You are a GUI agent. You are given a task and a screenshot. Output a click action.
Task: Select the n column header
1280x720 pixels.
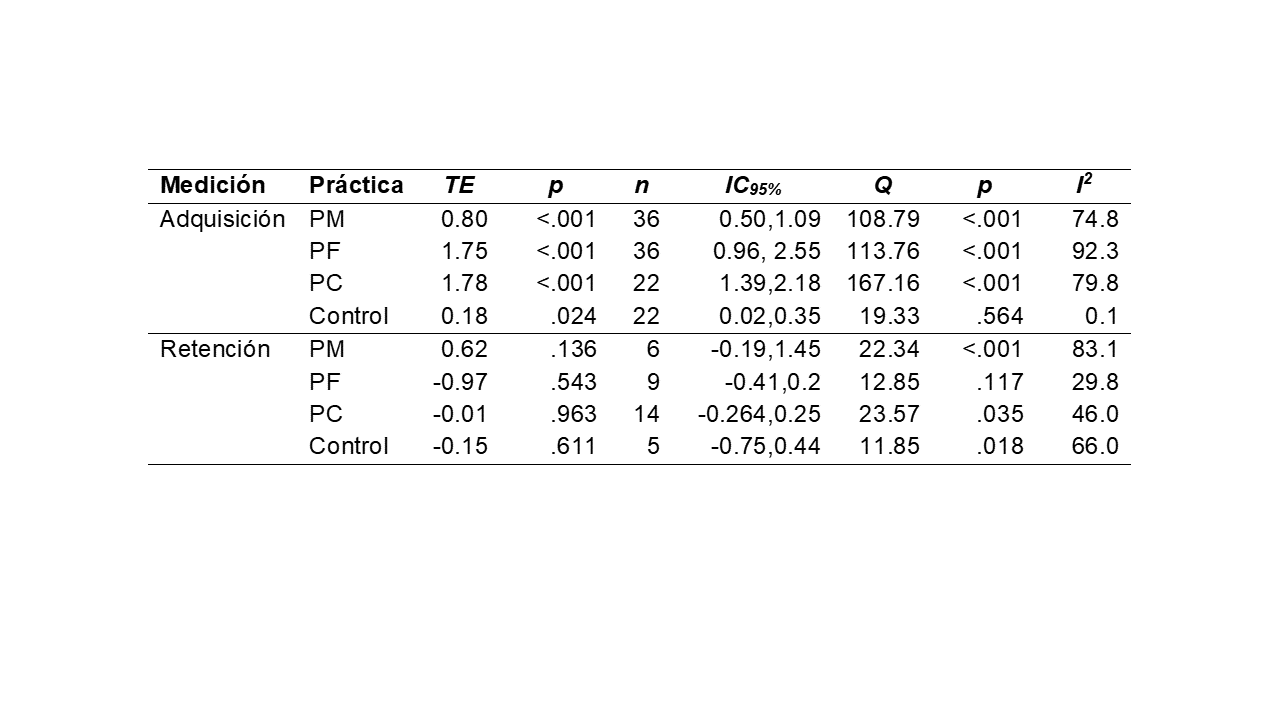tap(641, 185)
